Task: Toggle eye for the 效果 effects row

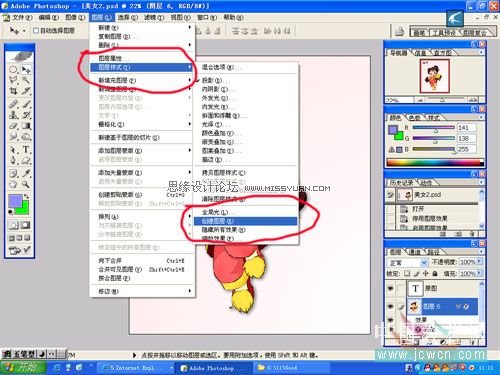Action: 391,320
